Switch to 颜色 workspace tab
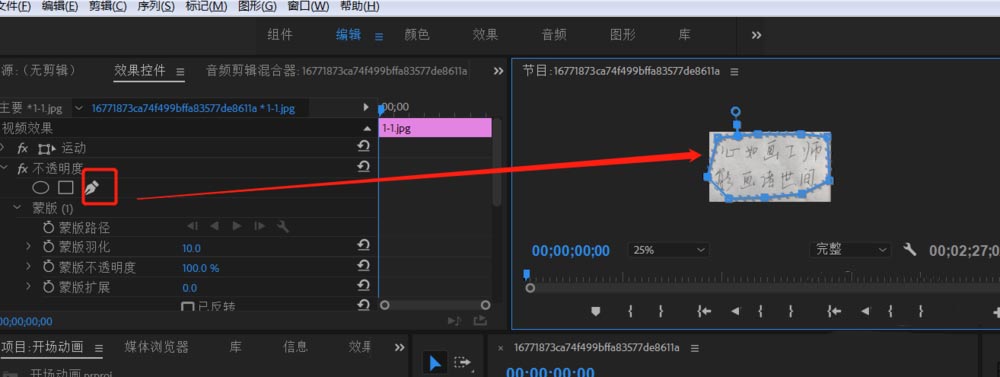 click(x=417, y=35)
